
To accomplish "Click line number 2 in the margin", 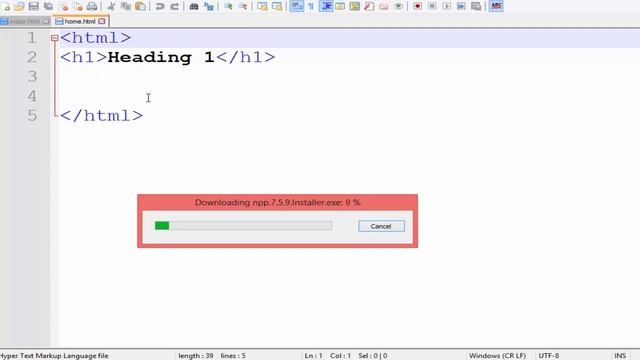I will click(x=31, y=57).
